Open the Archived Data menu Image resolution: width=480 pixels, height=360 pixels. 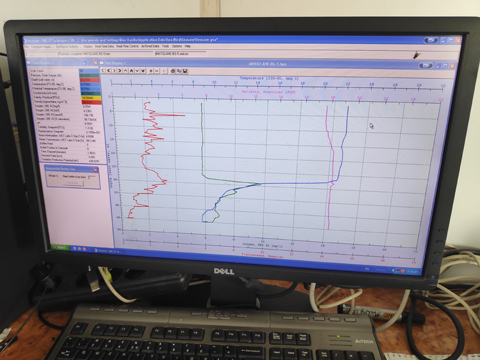pyautogui.click(x=150, y=46)
